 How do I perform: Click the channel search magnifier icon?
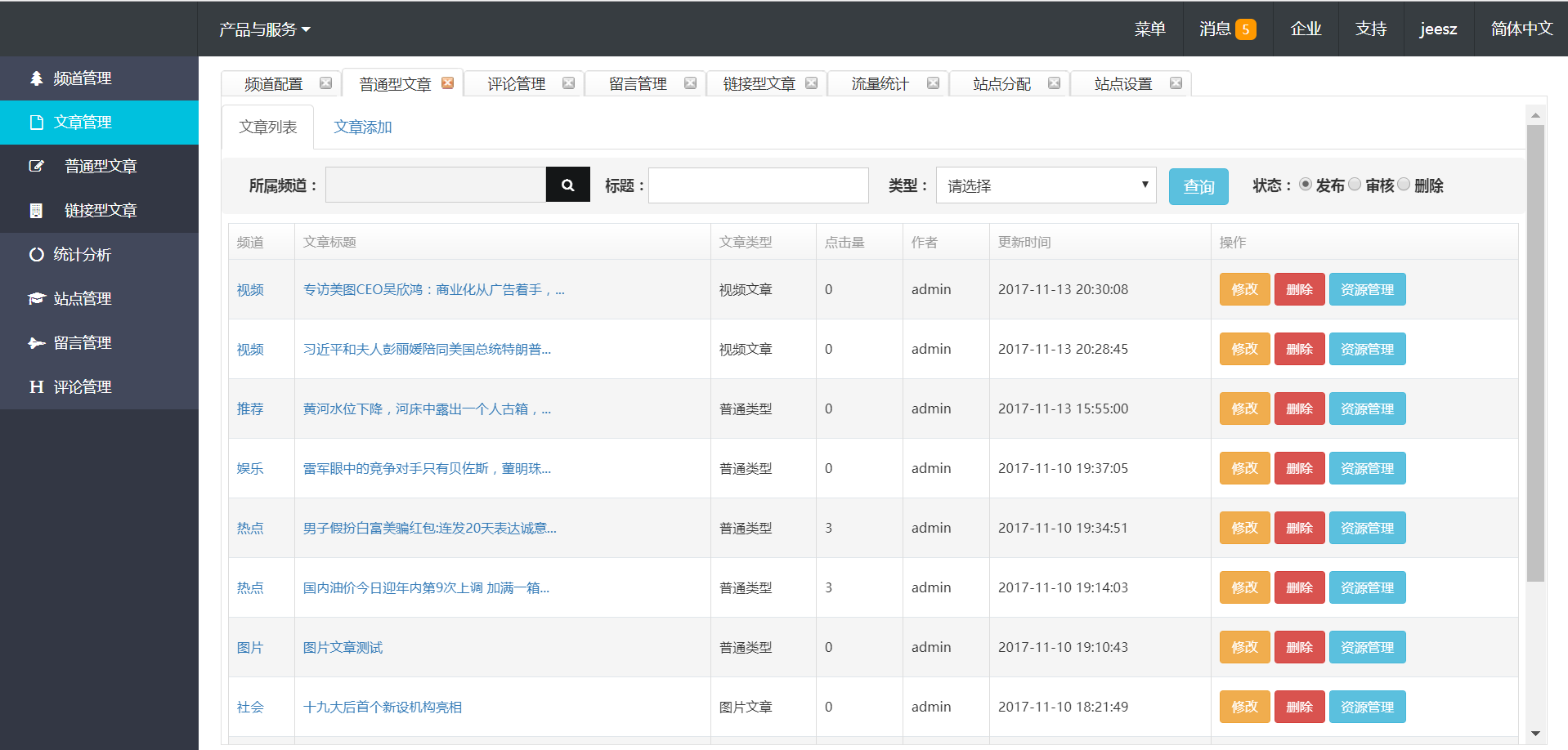(567, 185)
